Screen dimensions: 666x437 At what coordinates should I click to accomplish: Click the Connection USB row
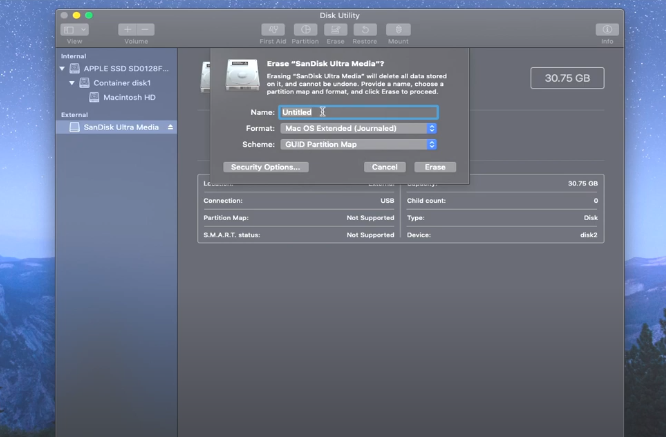tap(299, 200)
